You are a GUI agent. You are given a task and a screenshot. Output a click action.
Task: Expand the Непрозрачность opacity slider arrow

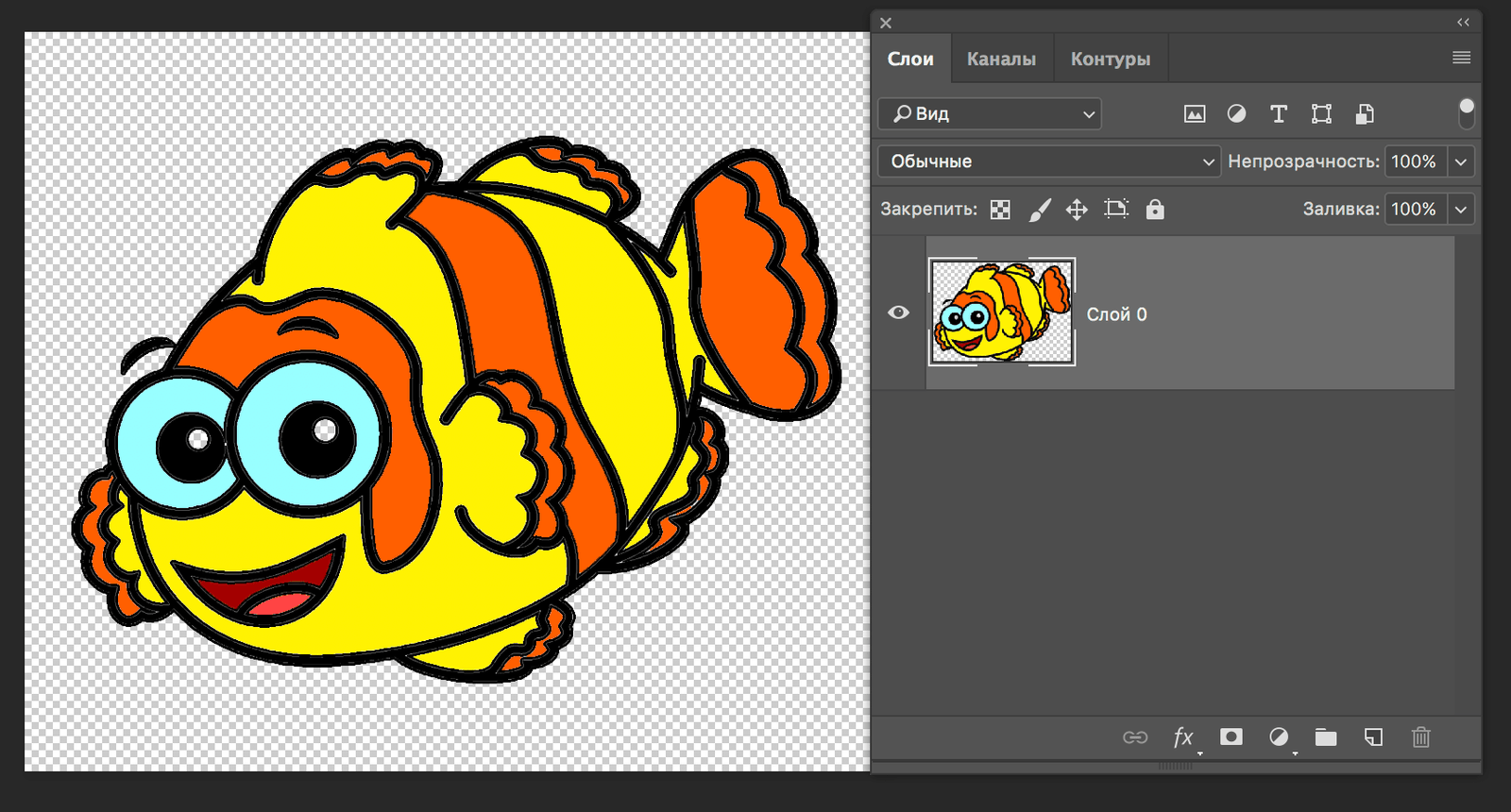pyautogui.click(x=1461, y=161)
